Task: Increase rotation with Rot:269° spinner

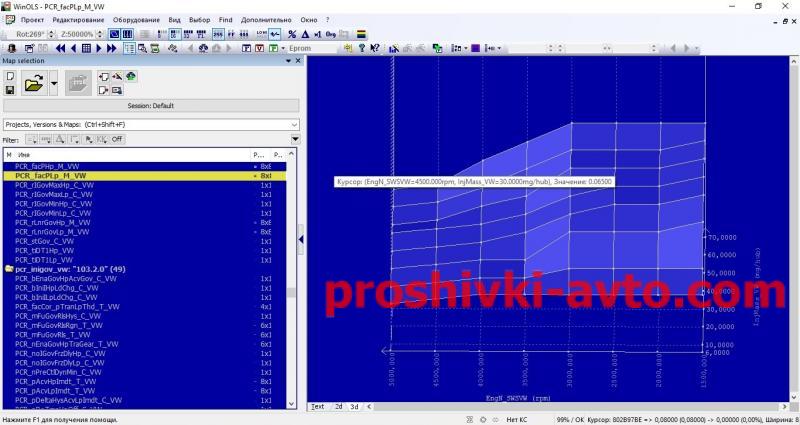Action: [52, 32]
